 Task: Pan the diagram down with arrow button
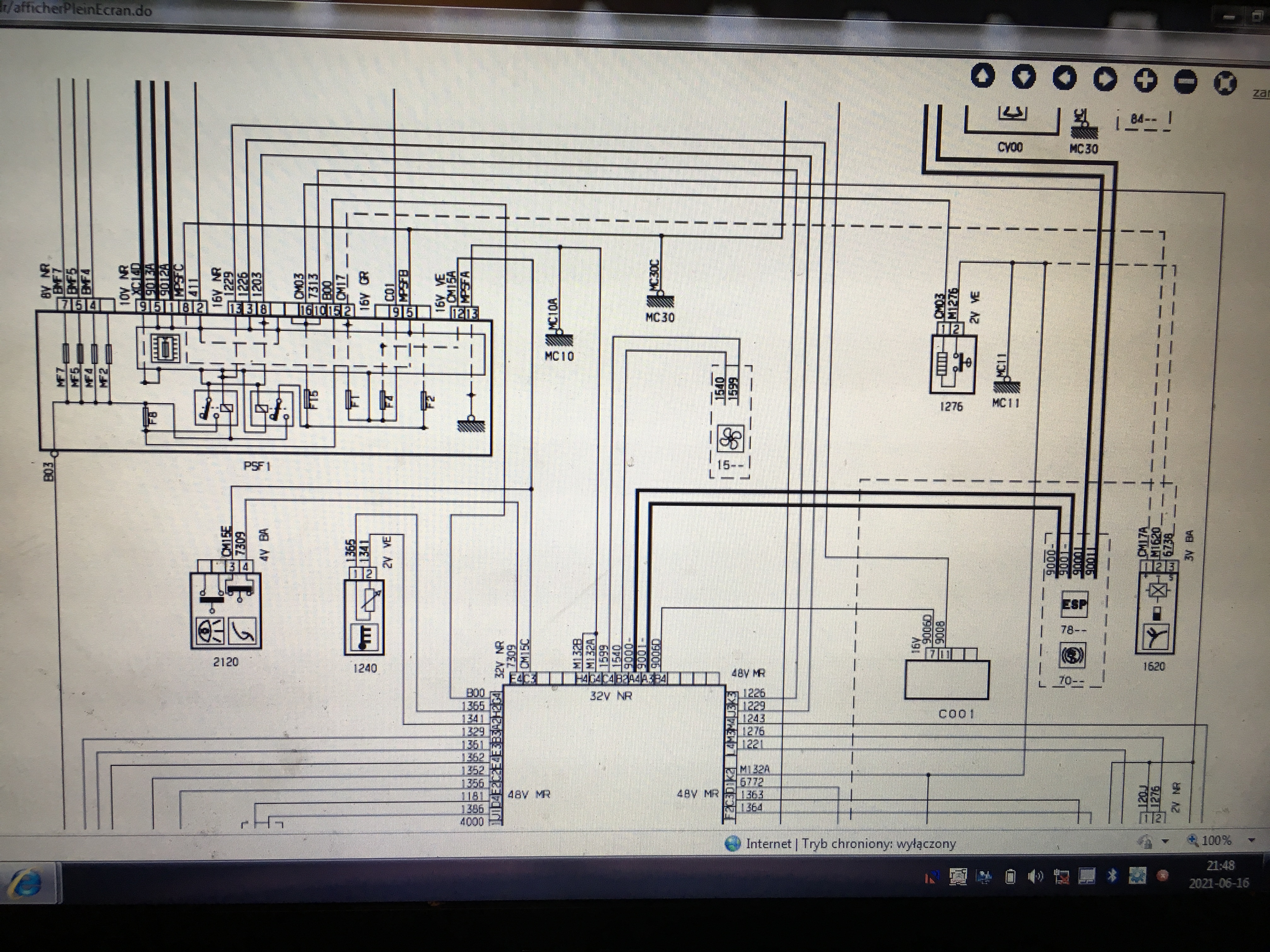click(1023, 77)
